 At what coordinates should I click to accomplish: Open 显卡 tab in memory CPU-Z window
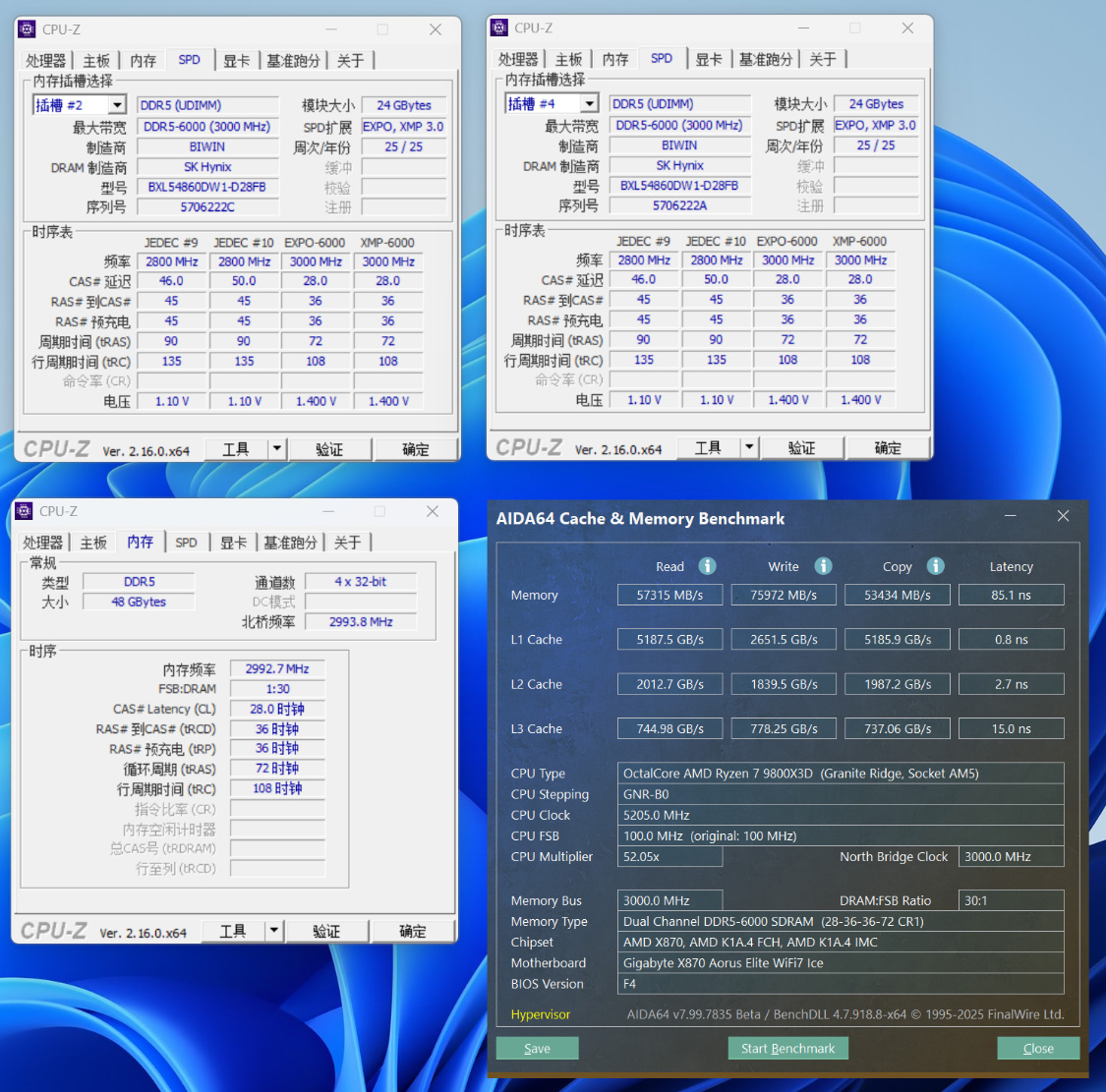[233, 543]
